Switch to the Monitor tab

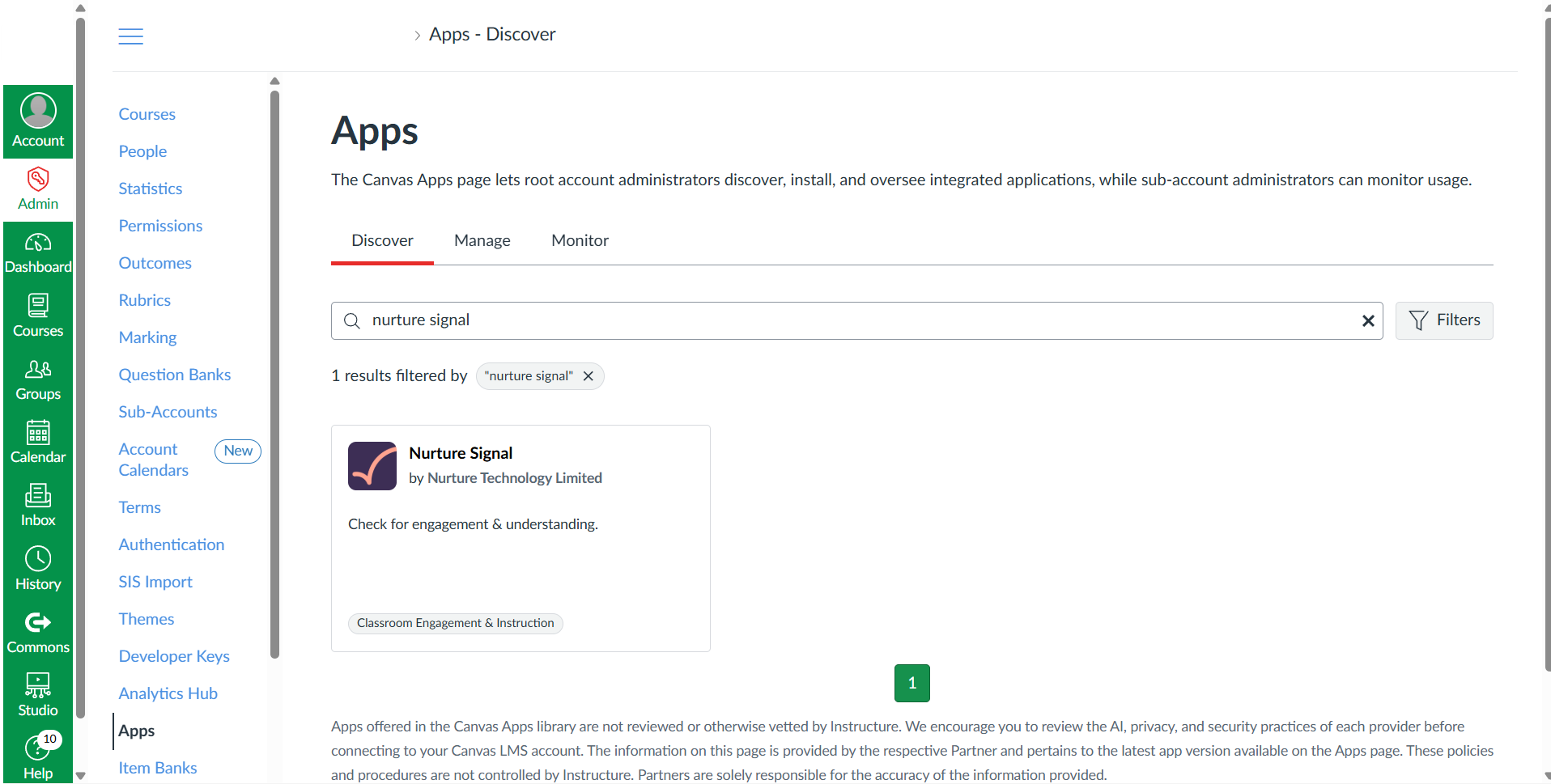pyautogui.click(x=580, y=240)
